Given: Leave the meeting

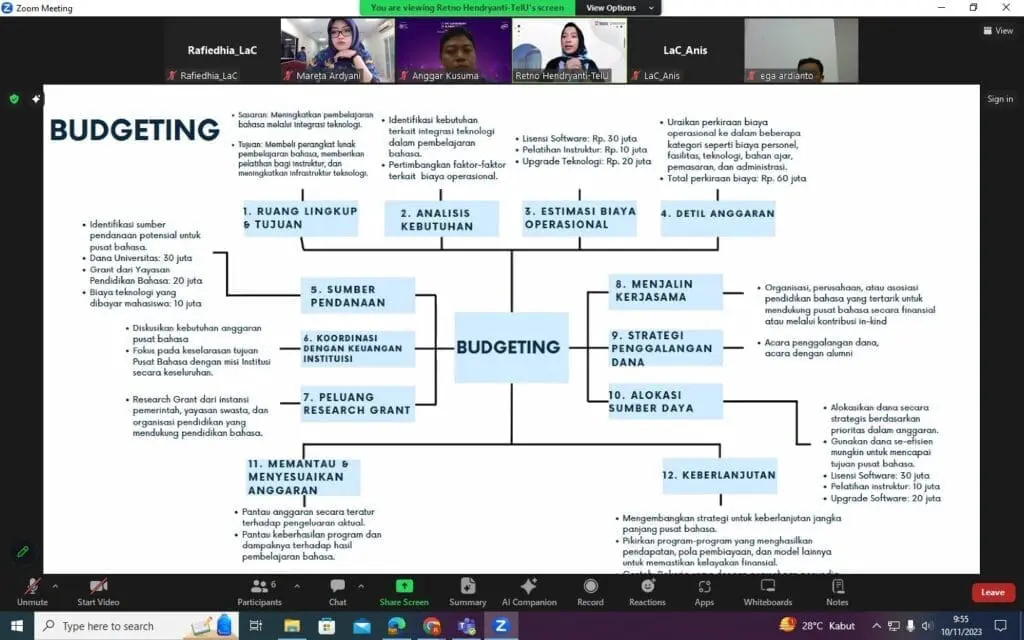Looking at the screenshot, I should (992, 592).
